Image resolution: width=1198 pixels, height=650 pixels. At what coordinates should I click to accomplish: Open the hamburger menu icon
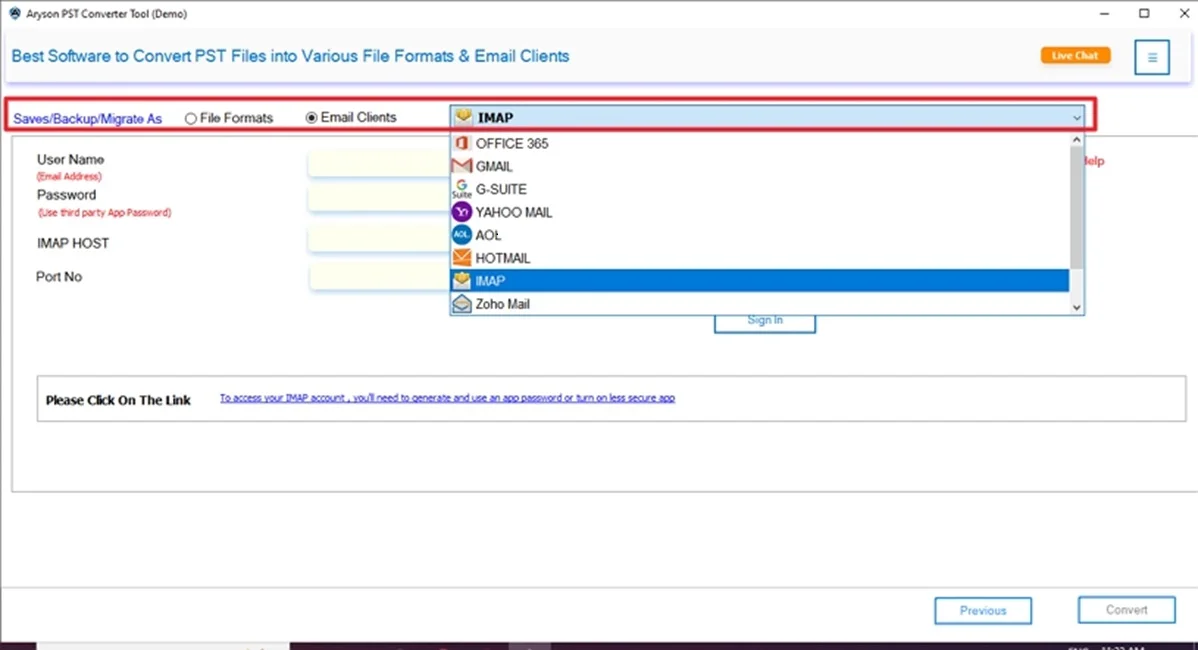click(1151, 57)
